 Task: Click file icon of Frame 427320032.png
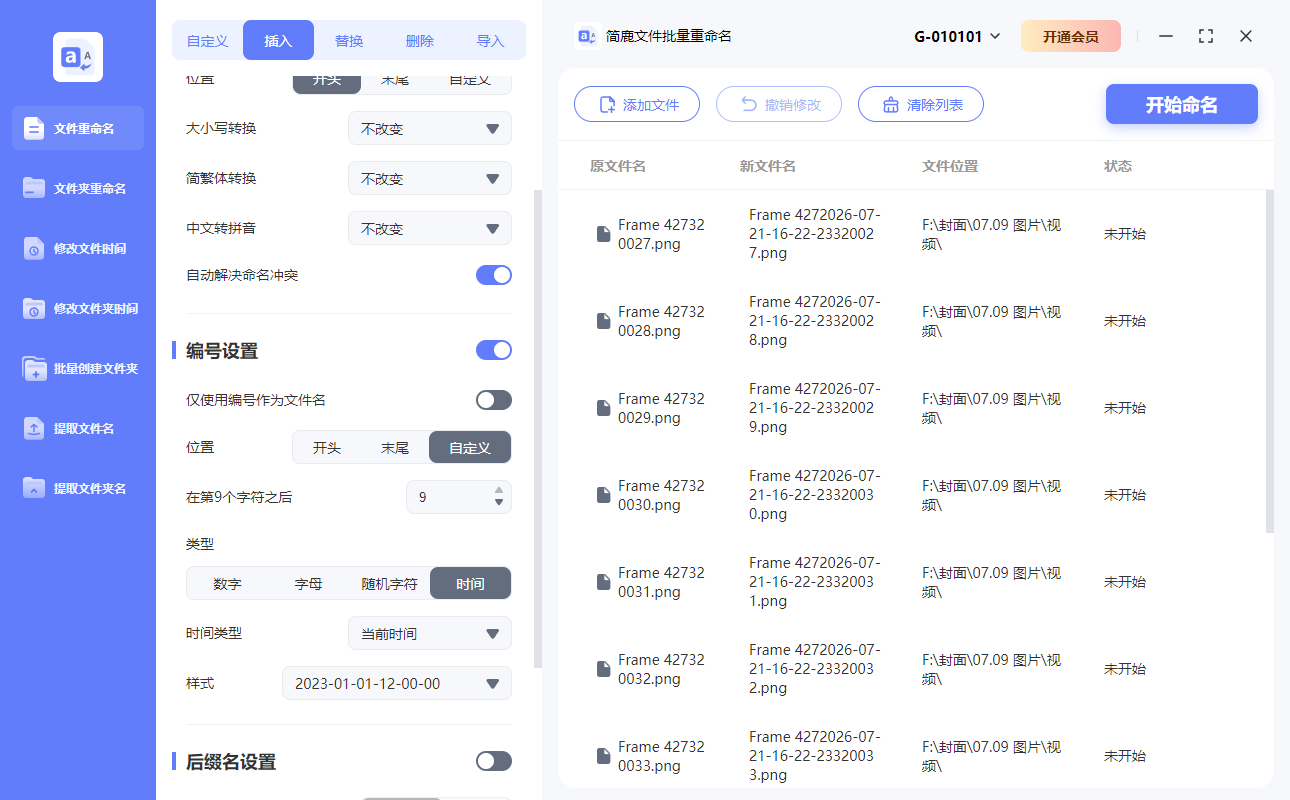click(603, 669)
